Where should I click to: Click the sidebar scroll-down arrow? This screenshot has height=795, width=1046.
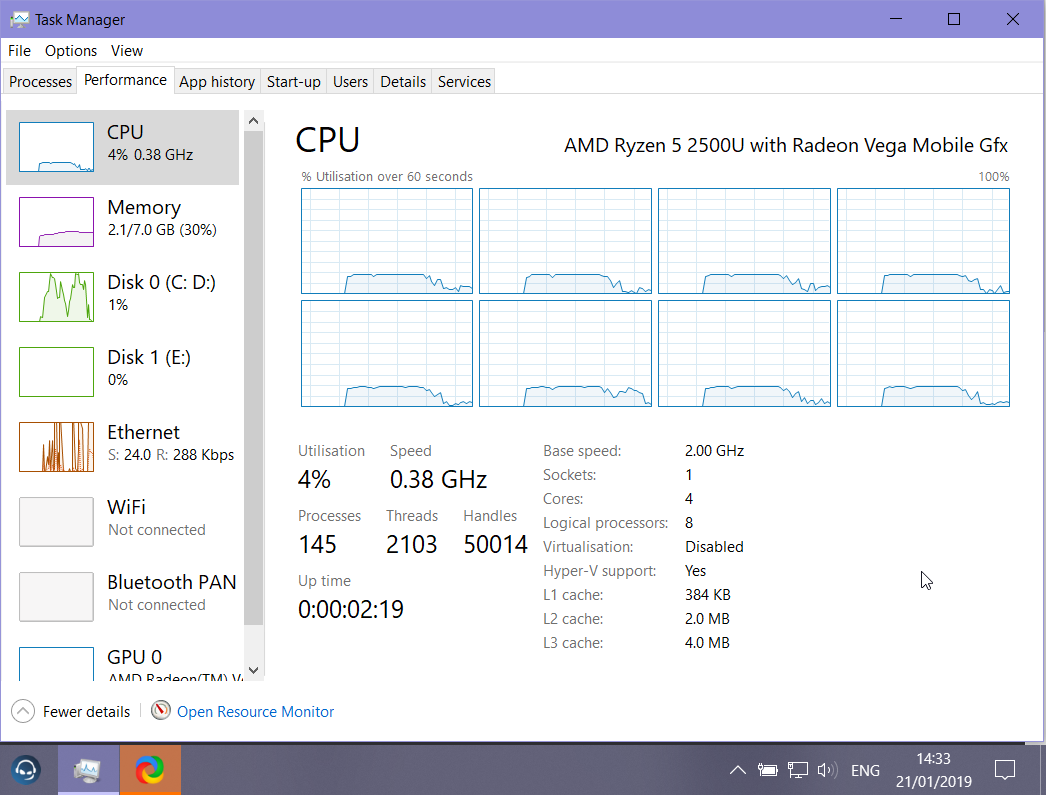[253, 669]
